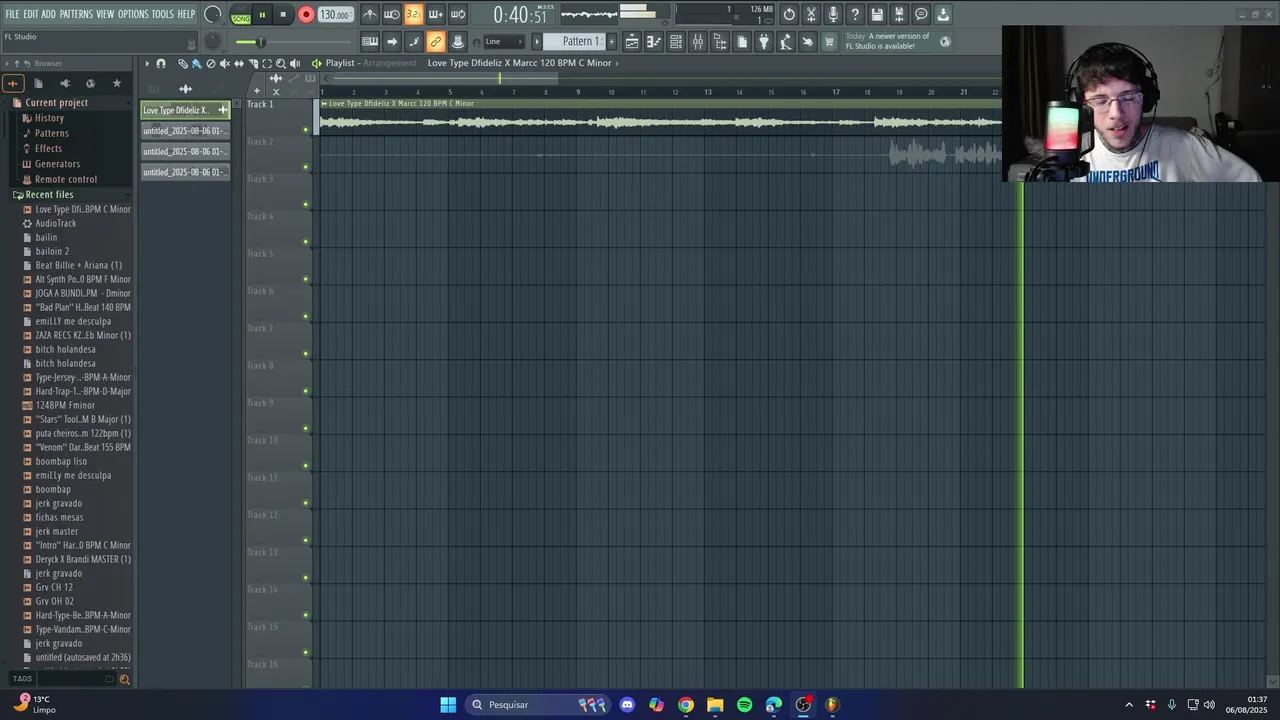The image size is (1280, 720).
Task: Click the plus button next to Pattern 1
Action: coord(611,42)
